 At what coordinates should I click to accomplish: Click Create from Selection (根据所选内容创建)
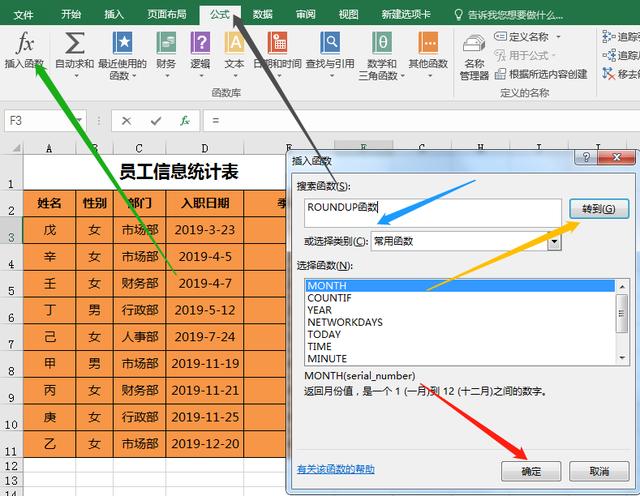541,74
